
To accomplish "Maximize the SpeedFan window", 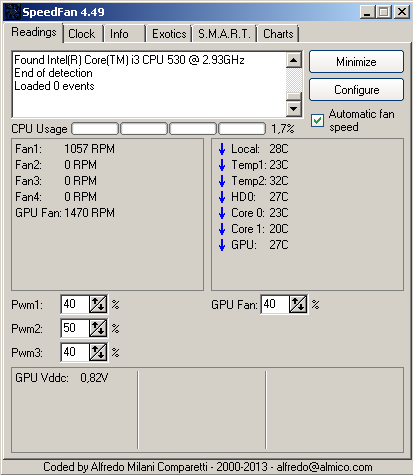I will [384, 12].
